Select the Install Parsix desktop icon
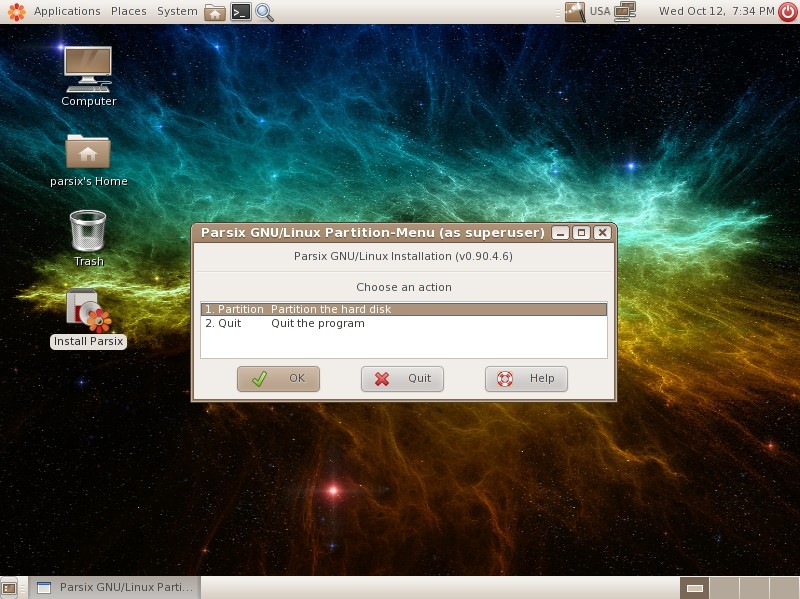The width and height of the screenshot is (800, 599). pos(88,318)
